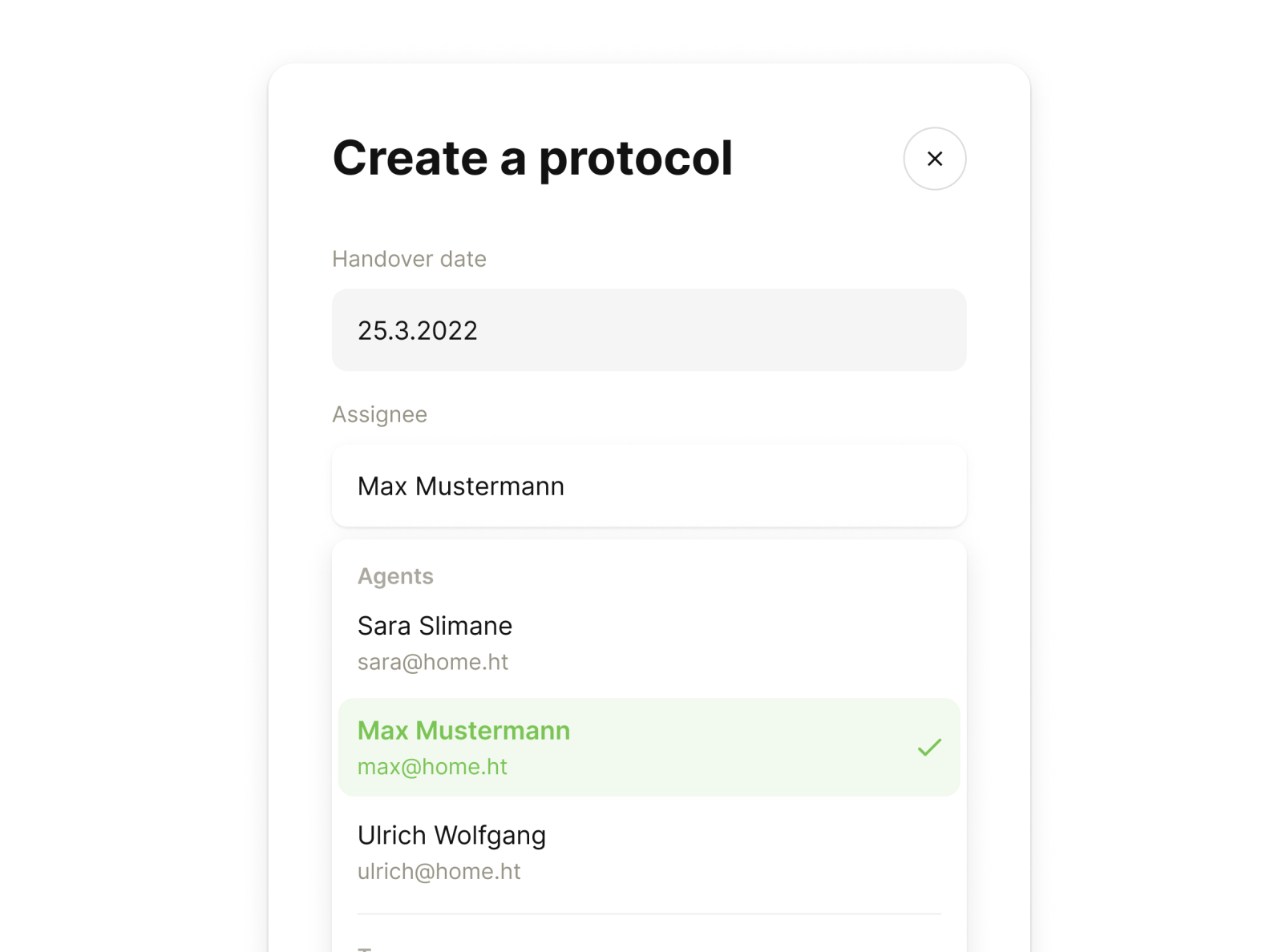Click the divider line under Ulrich Wolfgang
1270x952 pixels.
(649, 914)
